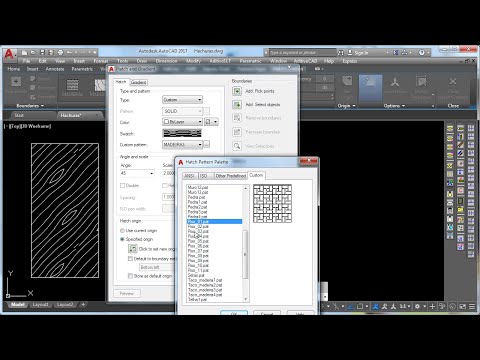
Task: Click the Customization menu icon in status bar
Action: click(x=472, y=306)
